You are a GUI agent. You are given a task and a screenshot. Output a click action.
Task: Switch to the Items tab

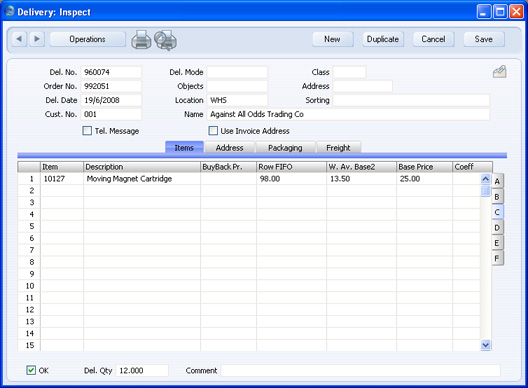tap(184, 148)
